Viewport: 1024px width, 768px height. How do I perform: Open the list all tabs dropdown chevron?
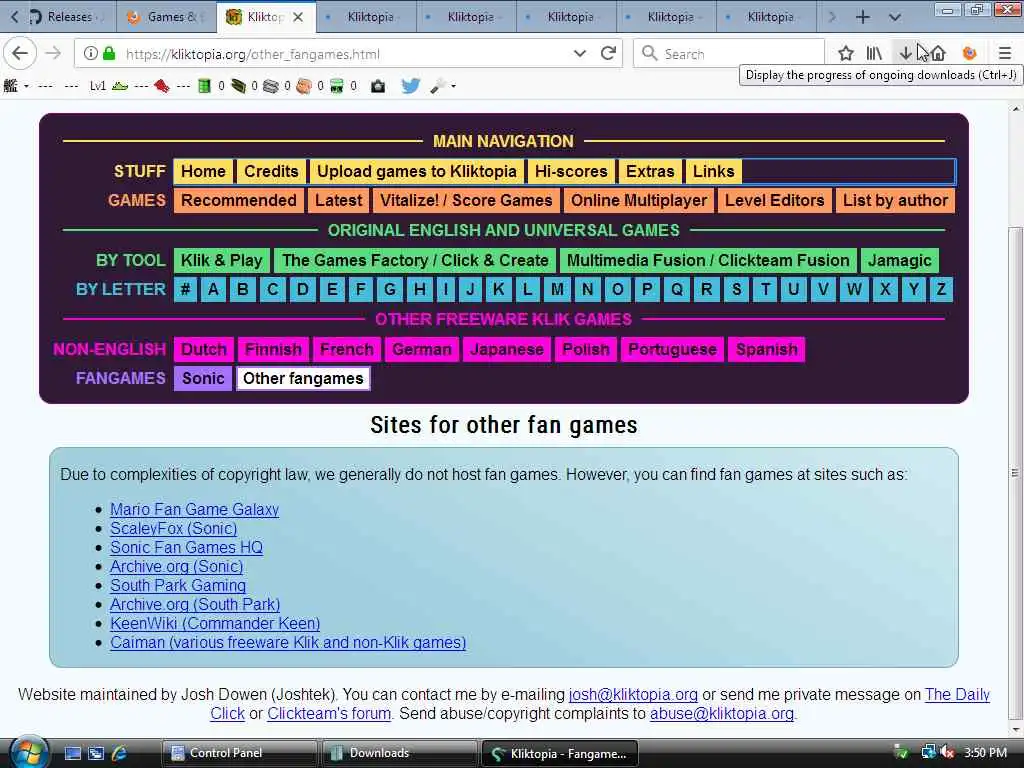coord(895,17)
